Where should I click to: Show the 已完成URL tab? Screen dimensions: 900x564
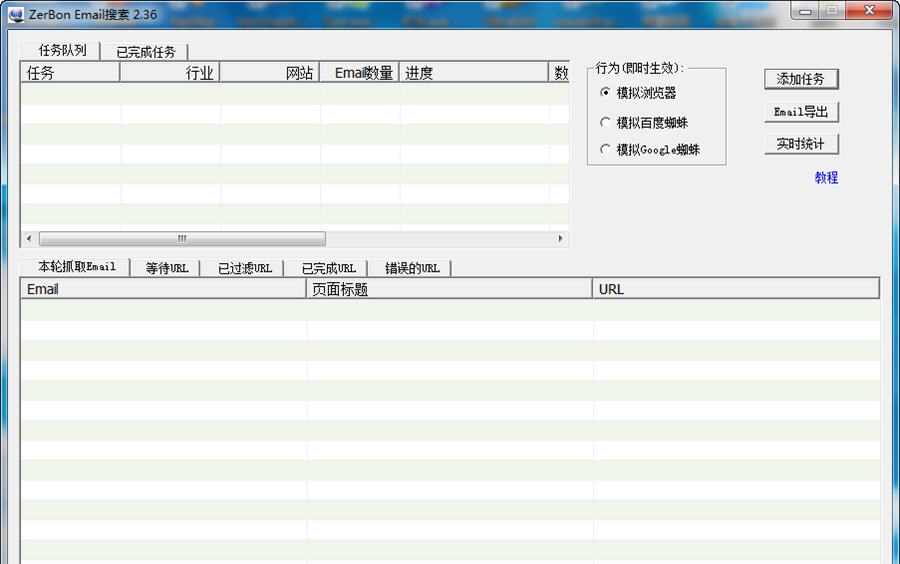pyautogui.click(x=327, y=269)
